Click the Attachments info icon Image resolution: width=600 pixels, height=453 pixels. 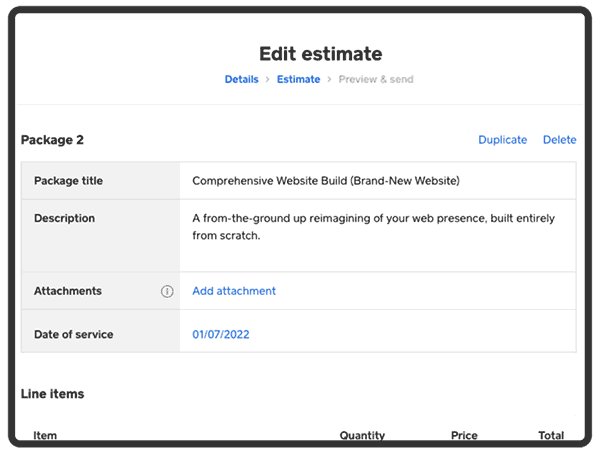tap(167, 291)
